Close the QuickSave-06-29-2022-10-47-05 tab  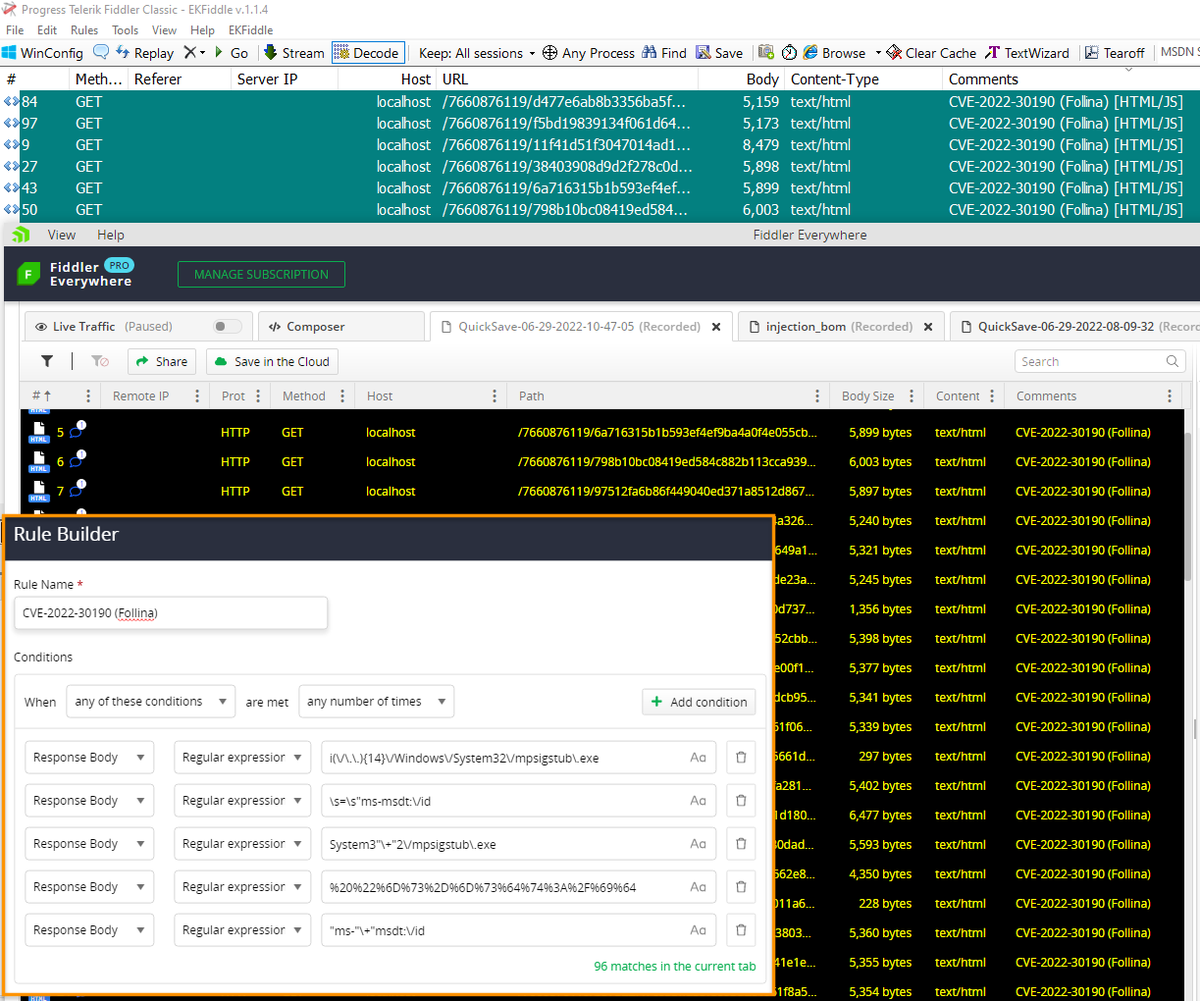pyautogui.click(x=716, y=327)
